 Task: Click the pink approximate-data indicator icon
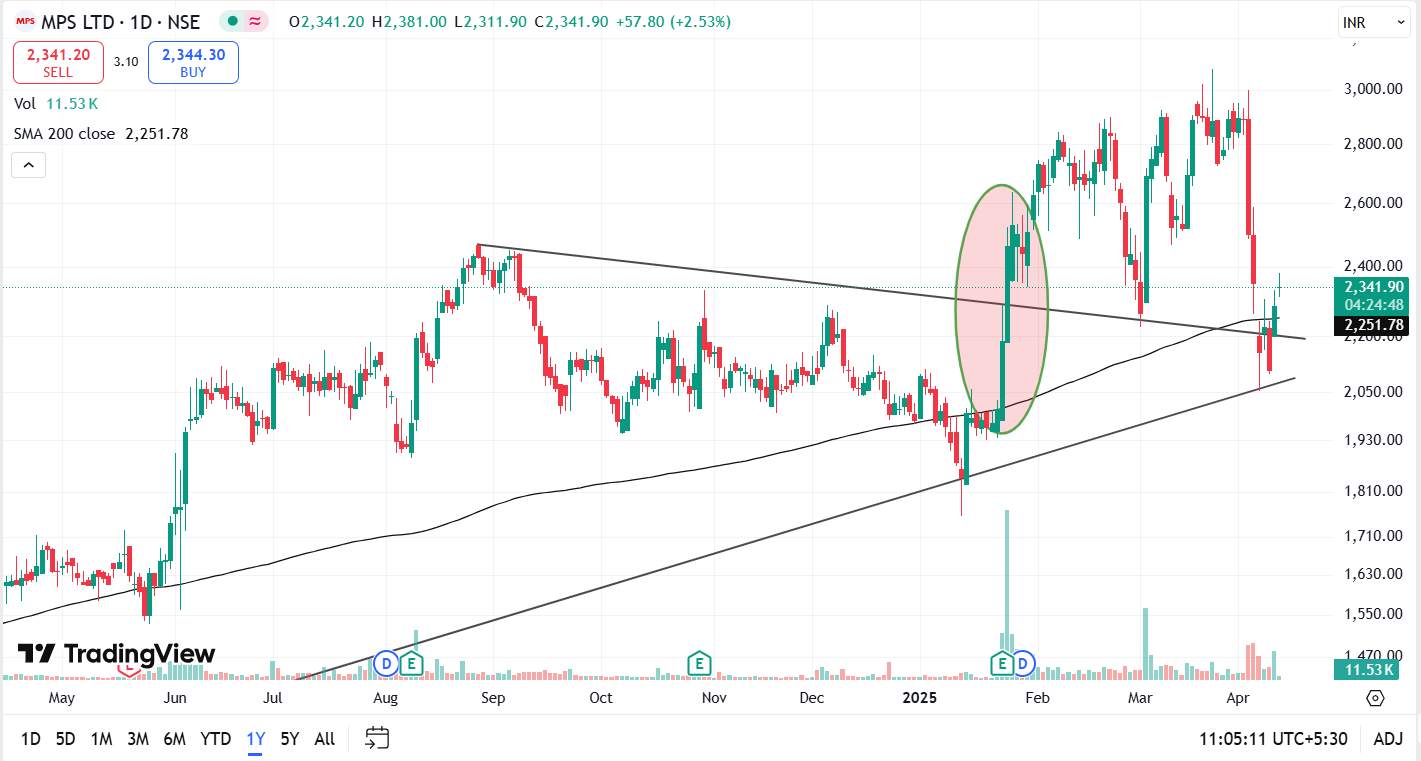click(255, 22)
